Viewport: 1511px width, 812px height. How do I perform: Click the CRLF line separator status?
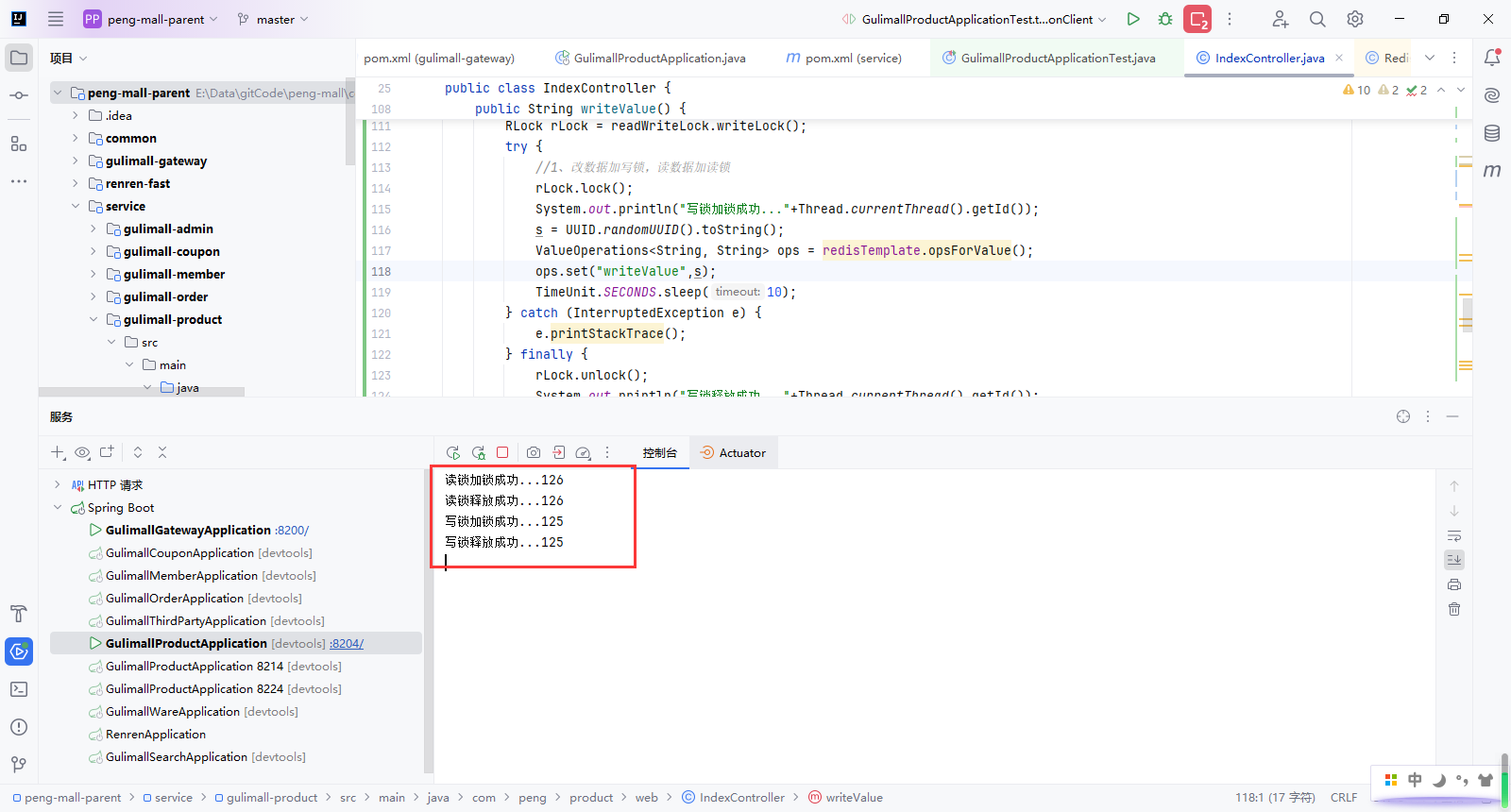pyautogui.click(x=1344, y=798)
